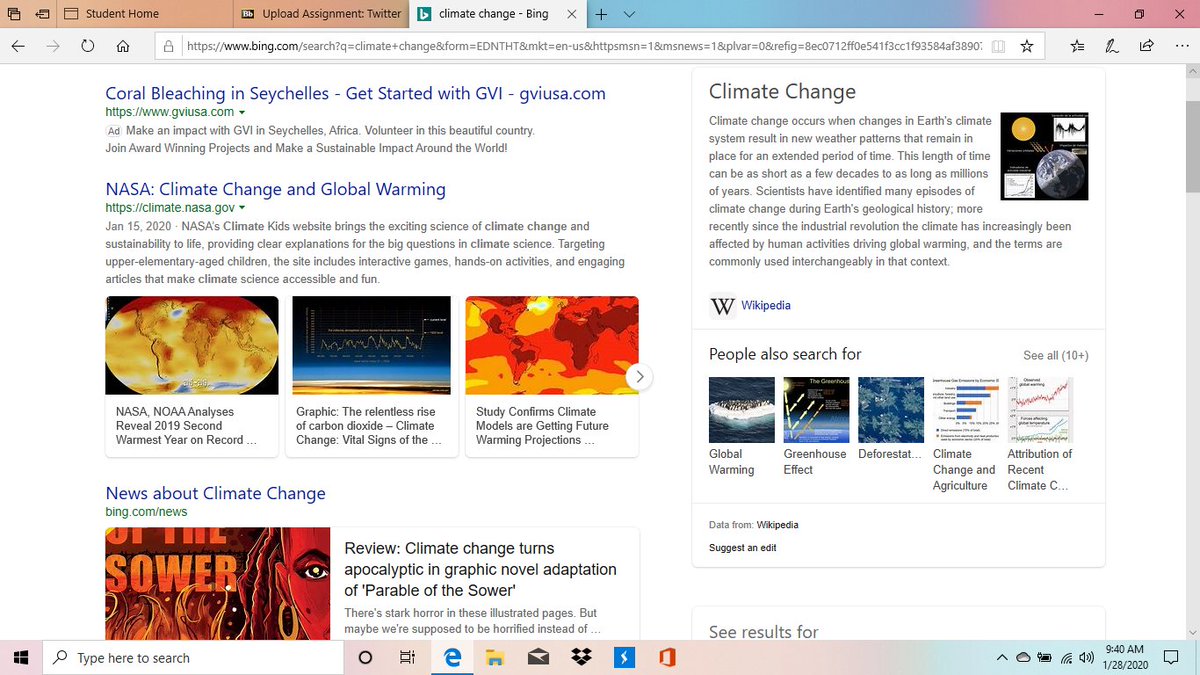
Task: Open NASA: Climate Change and Global Warming
Action: click(275, 189)
